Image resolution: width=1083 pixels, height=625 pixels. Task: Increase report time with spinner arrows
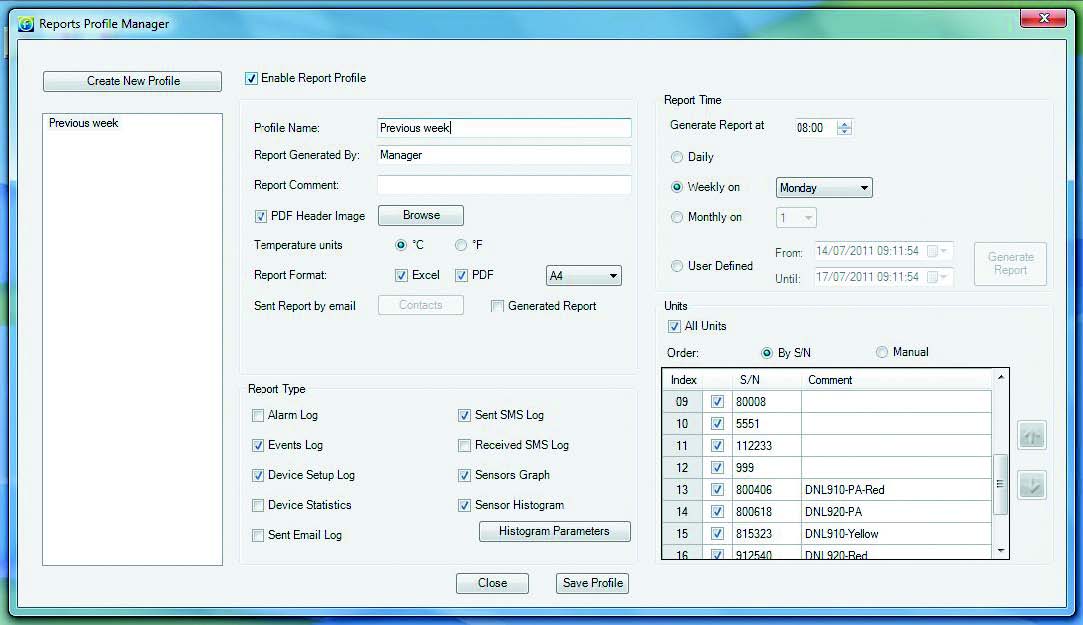845,124
